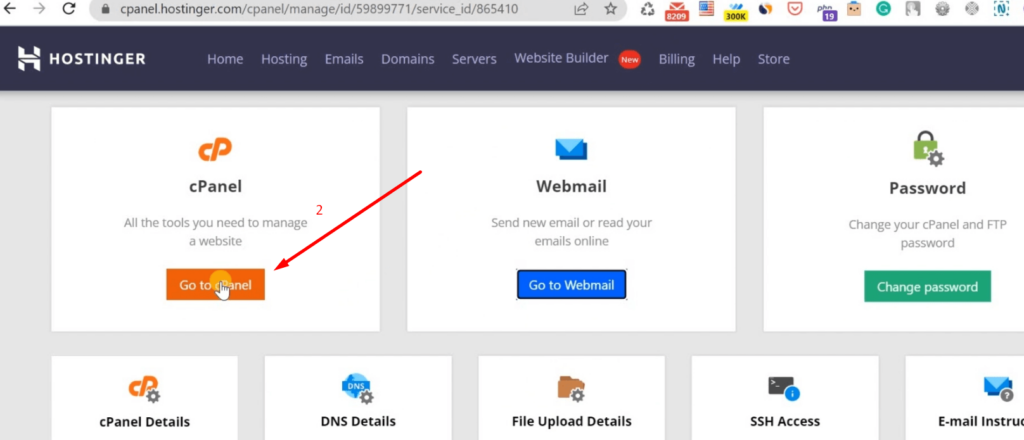Open the cPanel Details icon
1024x440 pixels.
pyautogui.click(x=144, y=389)
